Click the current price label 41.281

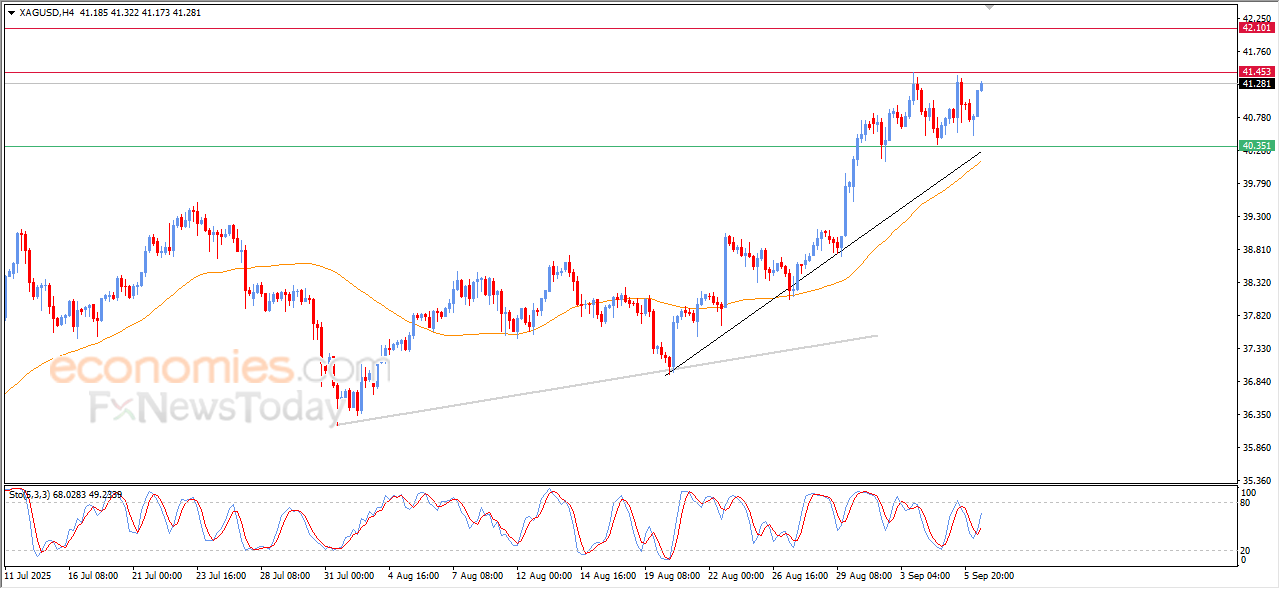[x=1256, y=84]
